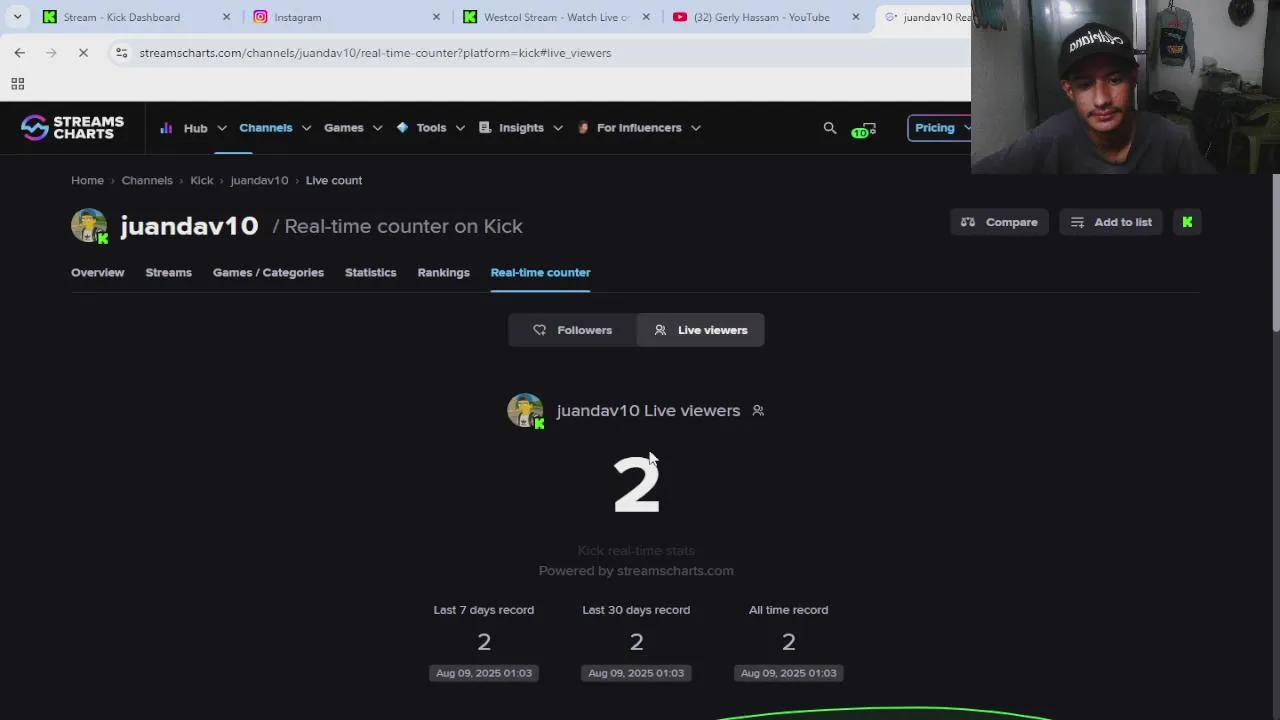
Task: Open the live streams icon with green badge
Action: (x=864, y=129)
